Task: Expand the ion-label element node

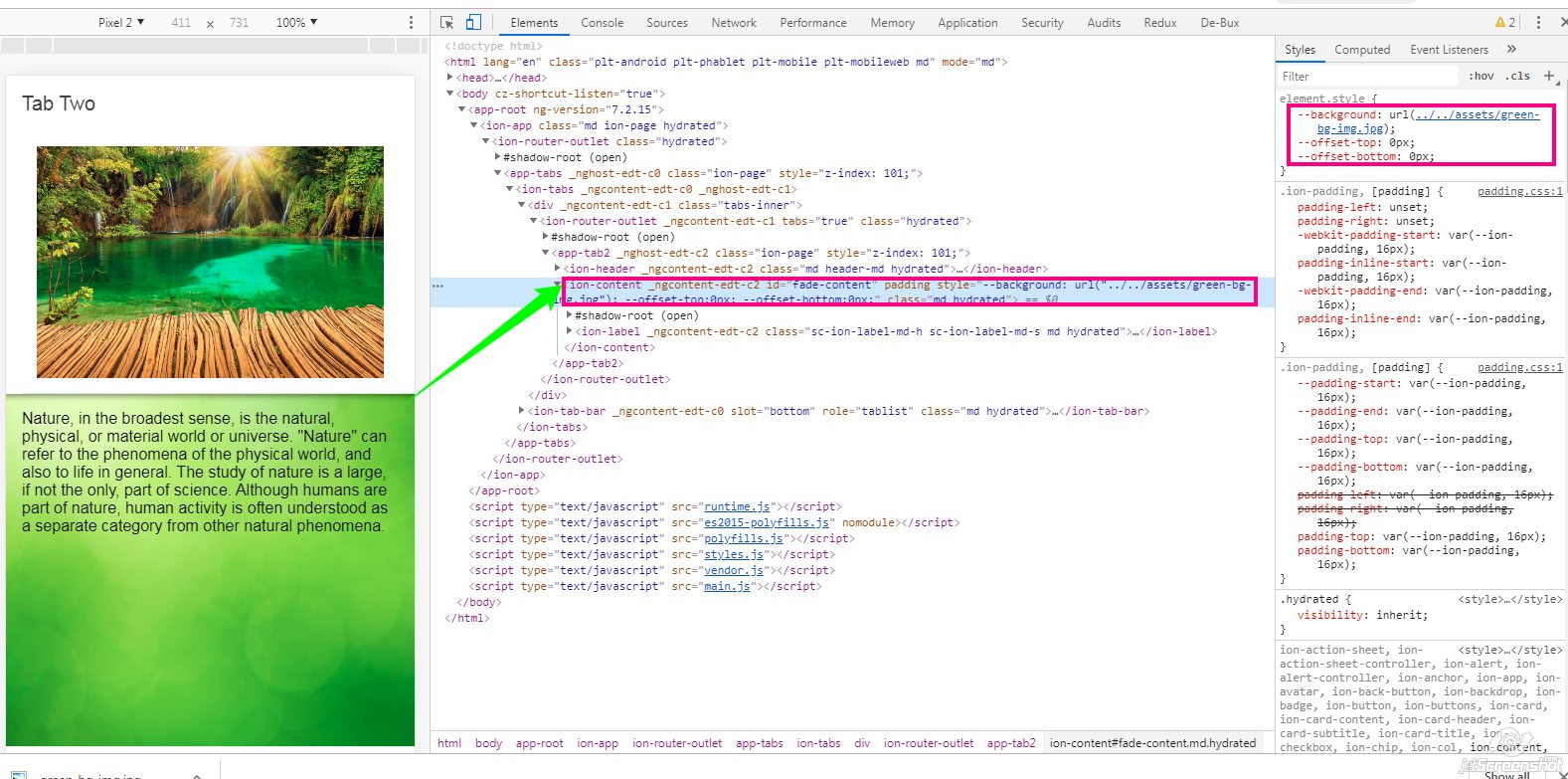Action: point(570,331)
